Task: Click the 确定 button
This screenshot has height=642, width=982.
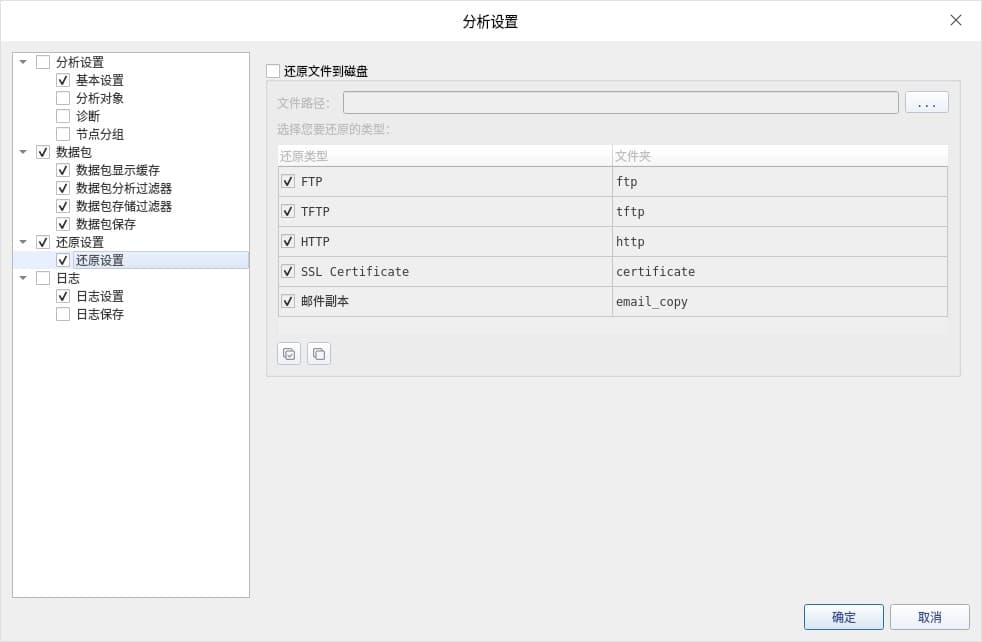Action: coord(843,617)
